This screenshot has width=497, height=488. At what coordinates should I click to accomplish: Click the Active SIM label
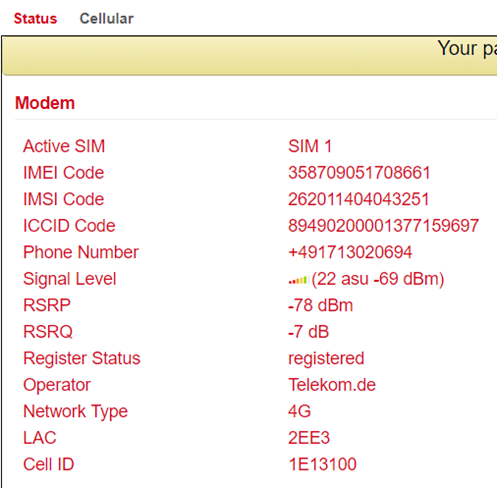[x=64, y=146]
